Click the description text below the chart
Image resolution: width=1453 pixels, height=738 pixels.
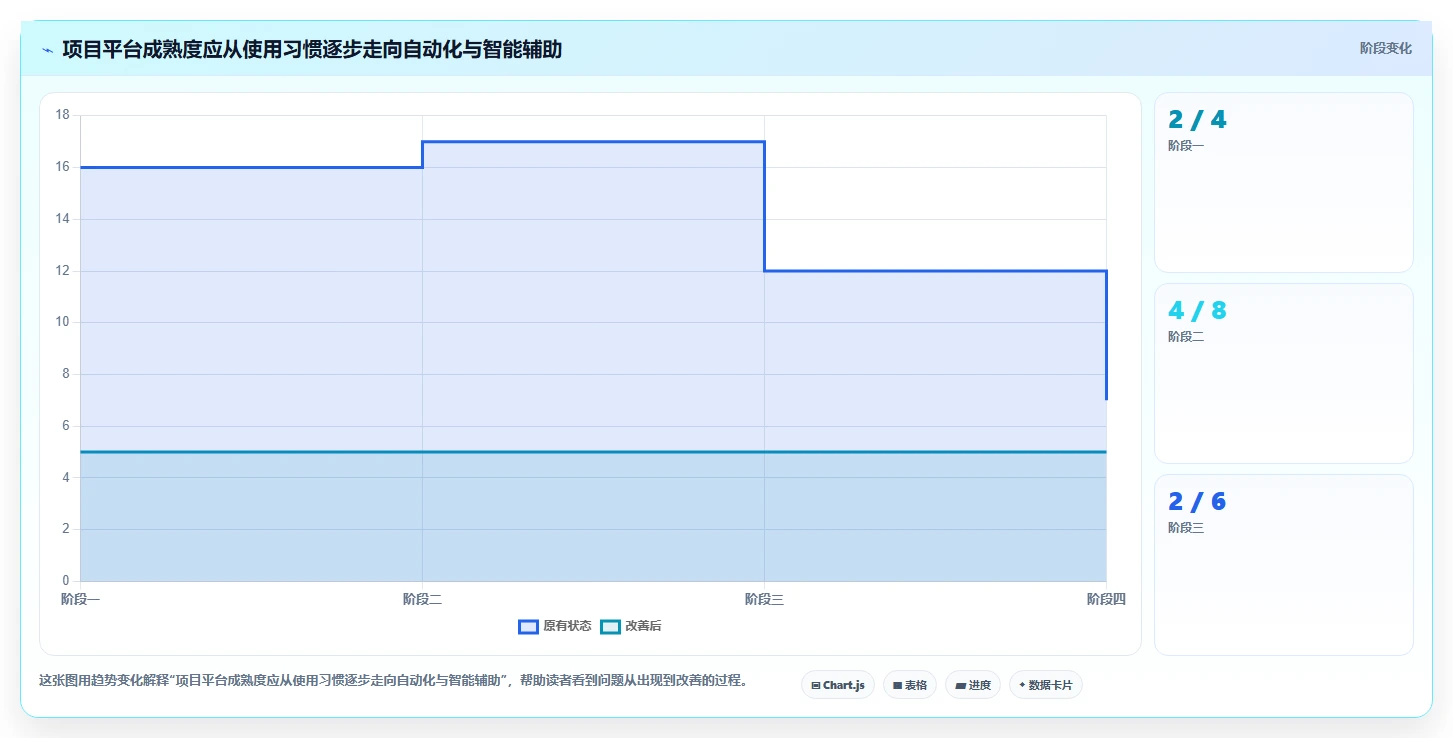coord(393,681)
